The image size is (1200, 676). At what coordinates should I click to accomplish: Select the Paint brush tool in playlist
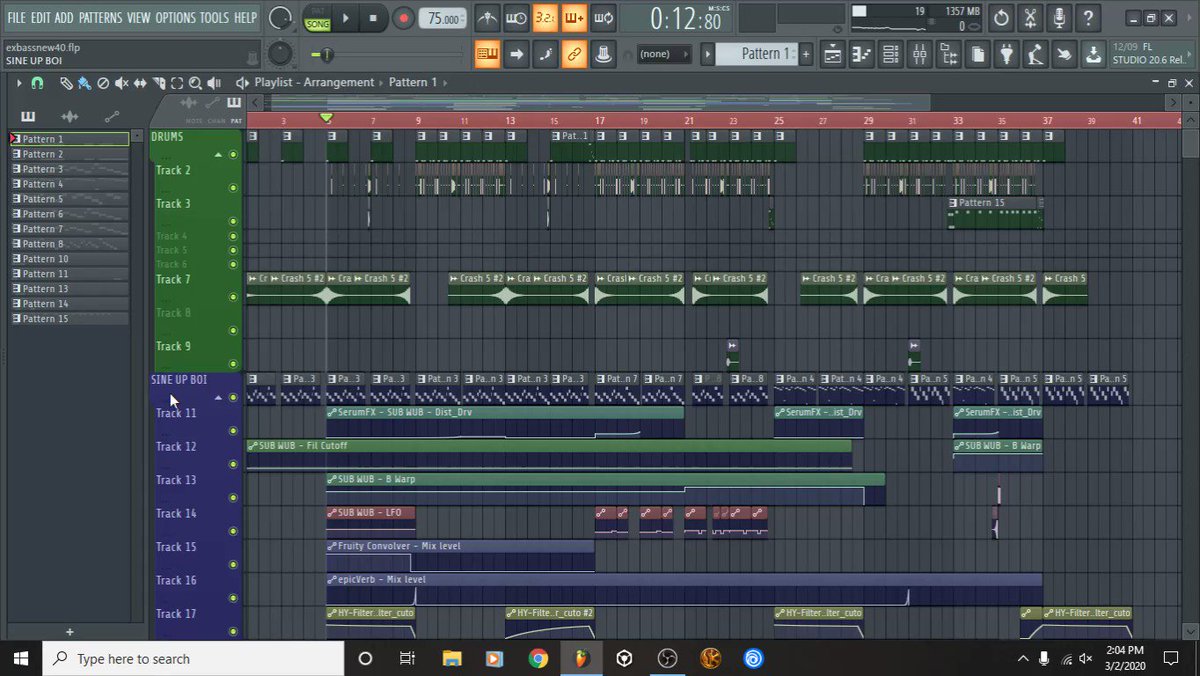click(x=84, y=83)
